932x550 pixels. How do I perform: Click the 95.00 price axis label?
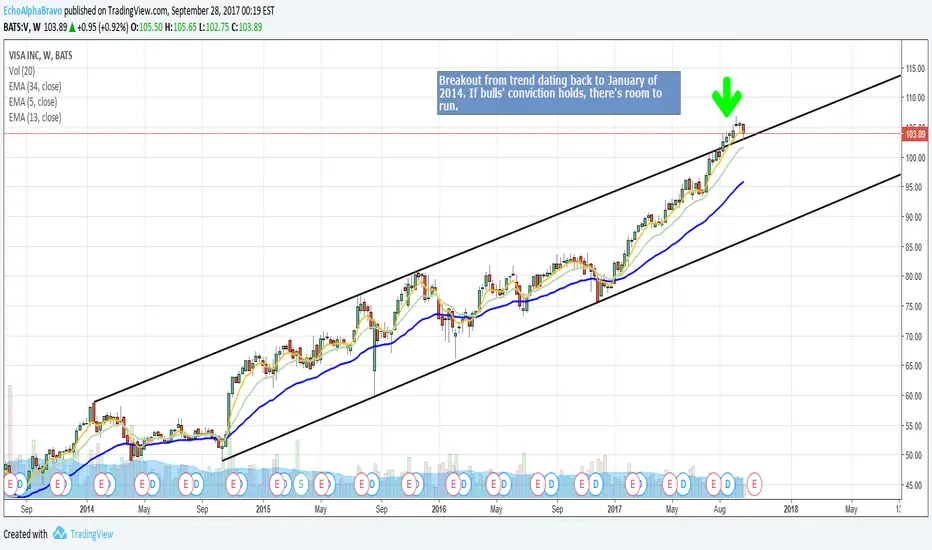915,187
